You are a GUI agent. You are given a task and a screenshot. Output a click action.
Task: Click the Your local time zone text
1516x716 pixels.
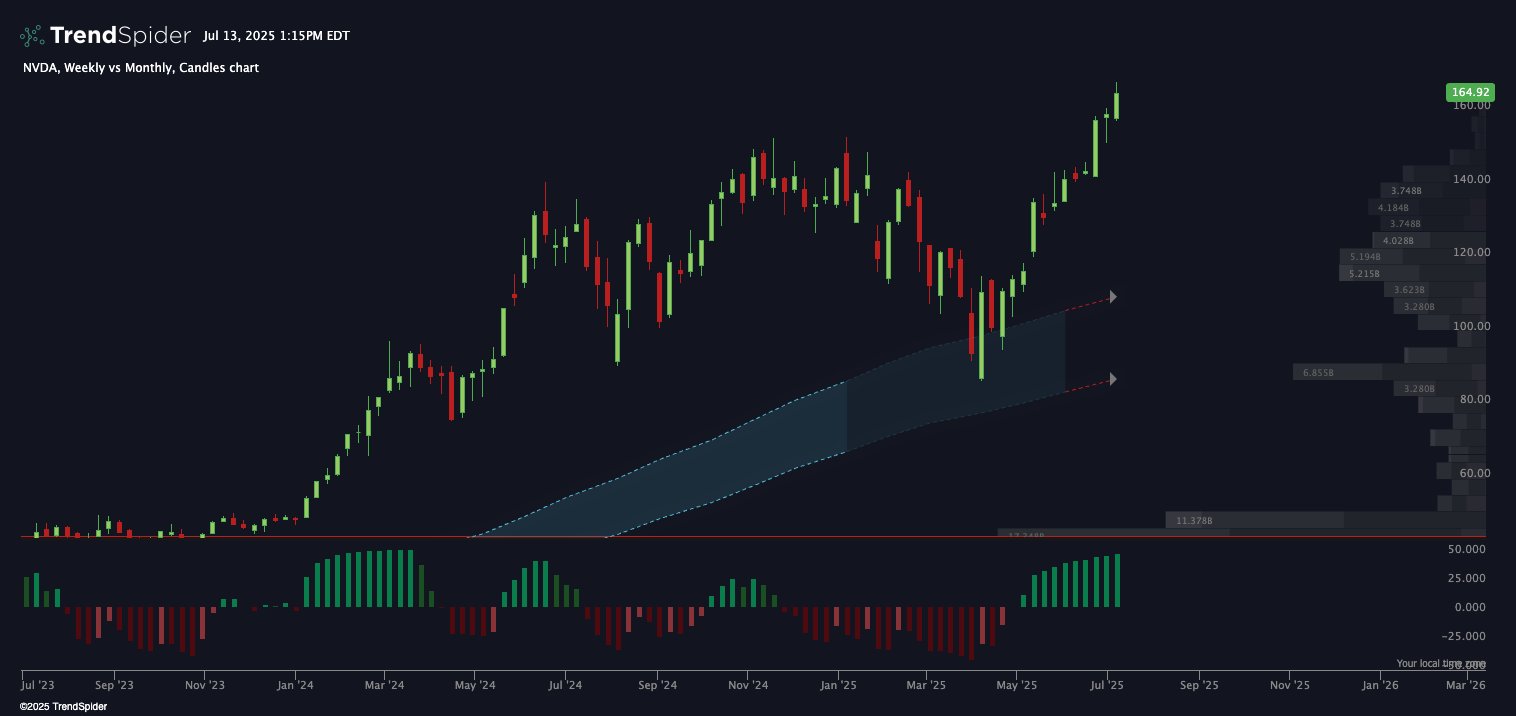(x=1441, y=664)
